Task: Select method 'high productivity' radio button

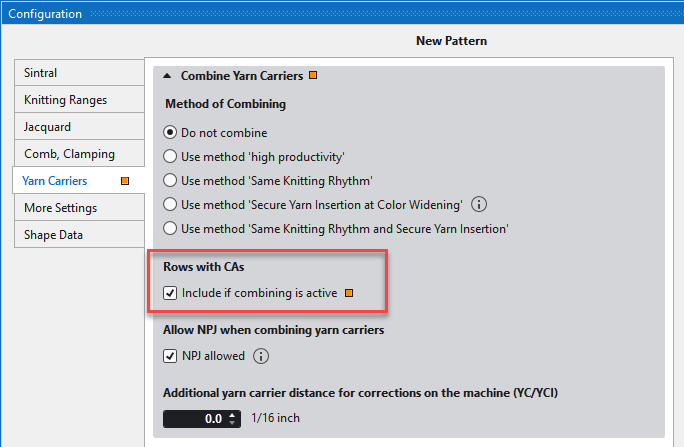Action: pyautogui.click(x=171, y=156)
